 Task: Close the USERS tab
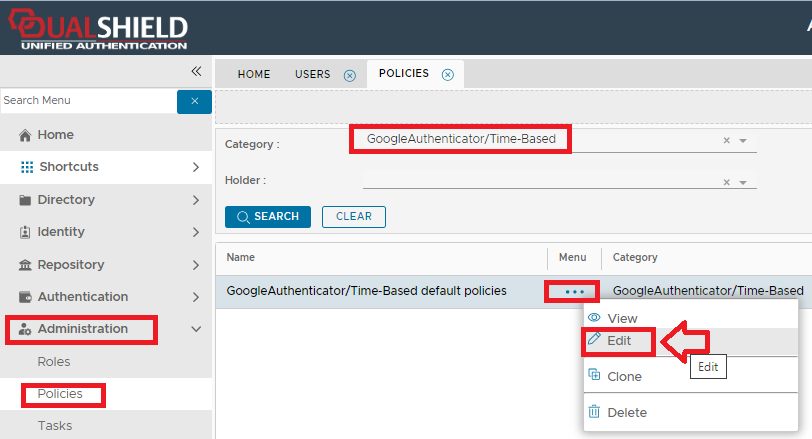(x=350, y=75)
